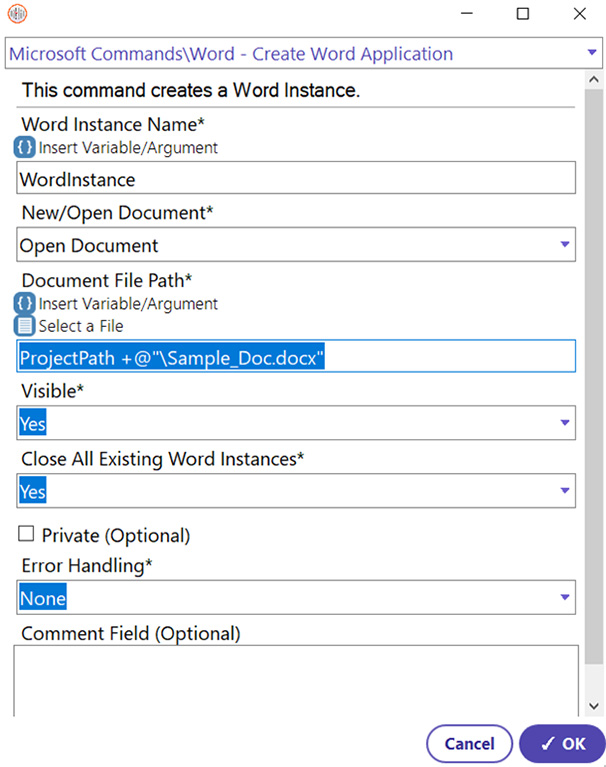
Task: Click the Insert Variable icon under Word Instance Name
Action: click(x=24, y=147)
